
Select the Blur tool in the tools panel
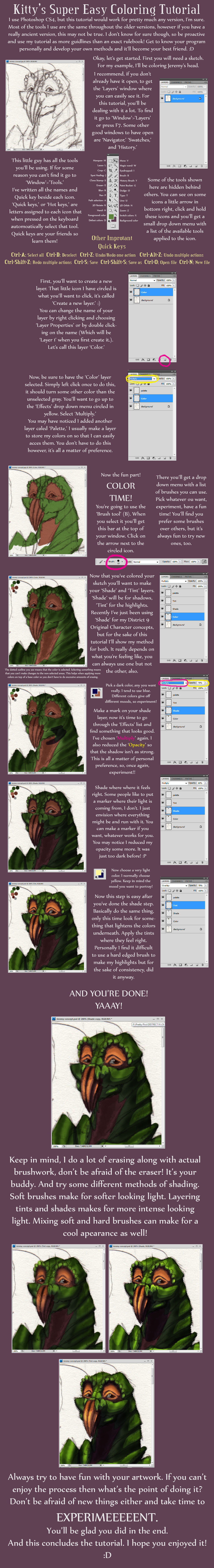pos(110,190)
